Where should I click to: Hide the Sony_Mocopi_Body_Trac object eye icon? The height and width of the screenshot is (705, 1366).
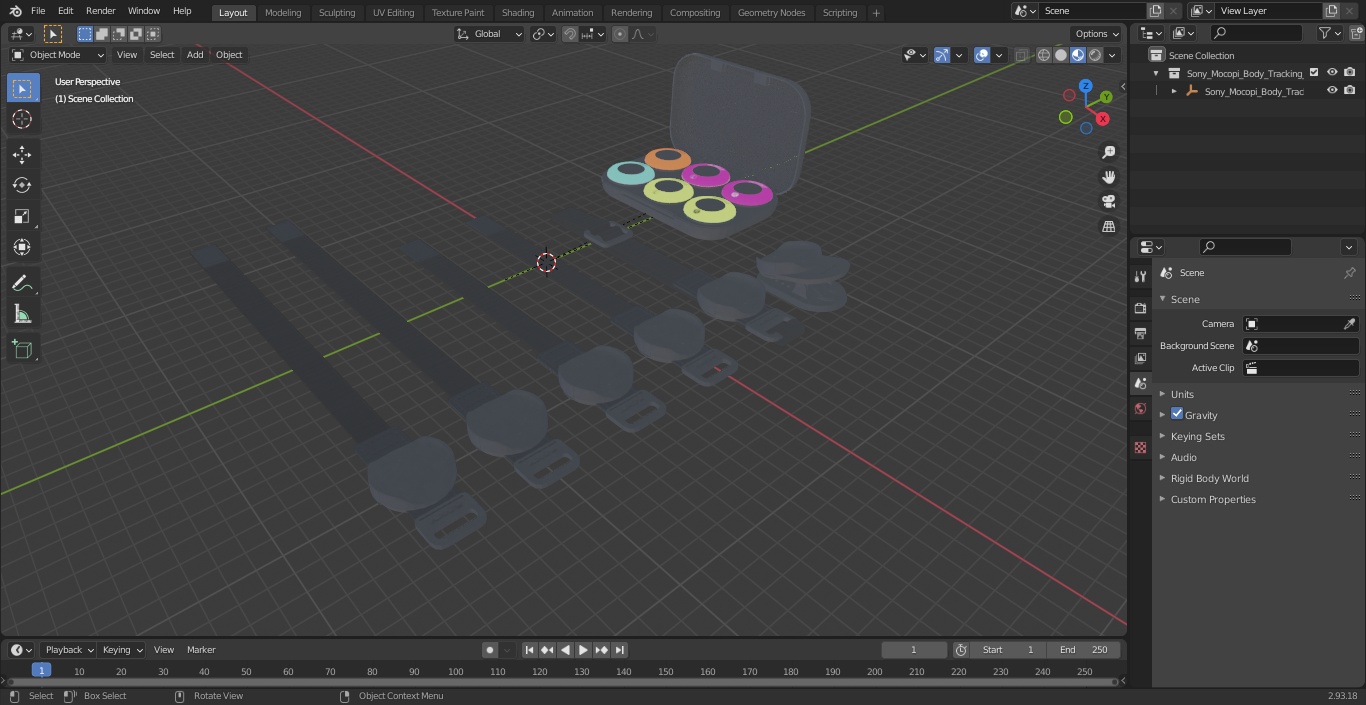(1332, 91)
